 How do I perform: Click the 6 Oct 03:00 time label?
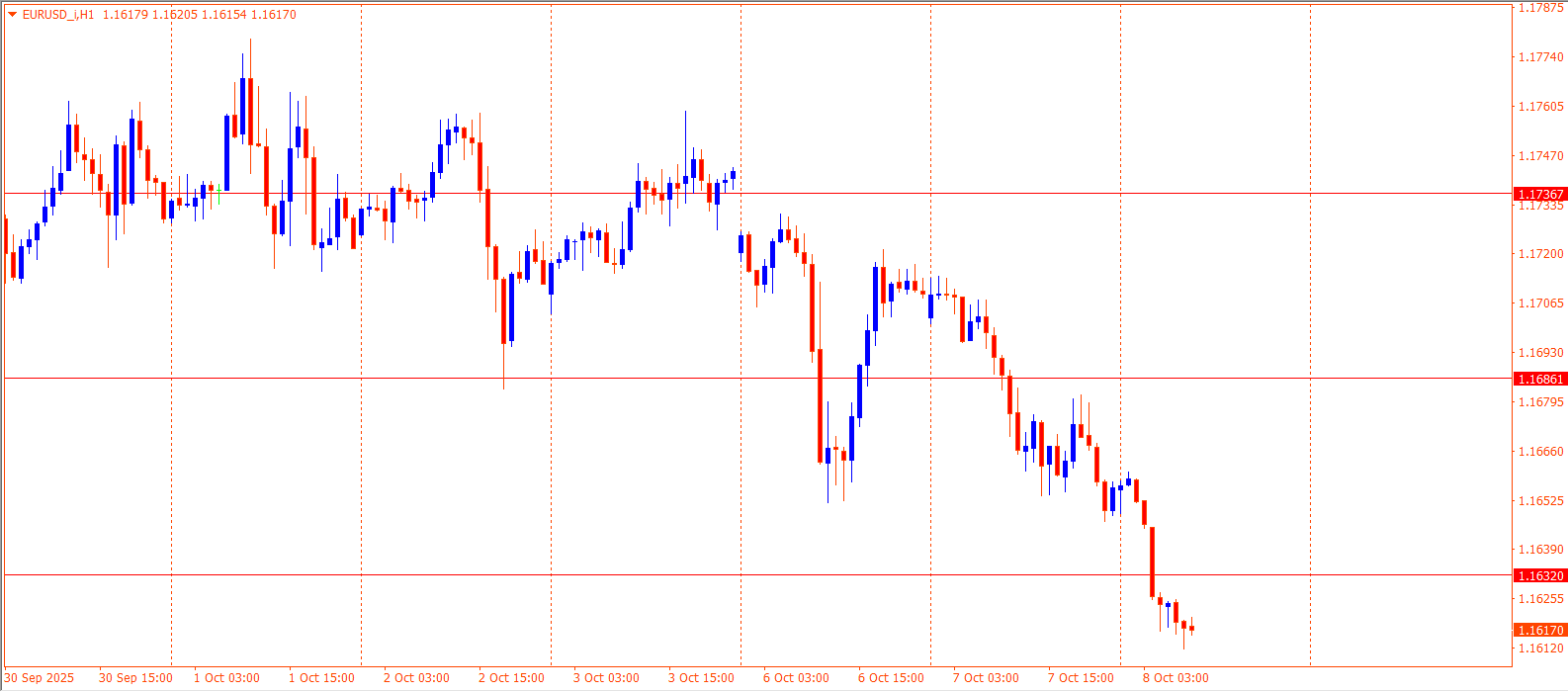pos(796,678)
